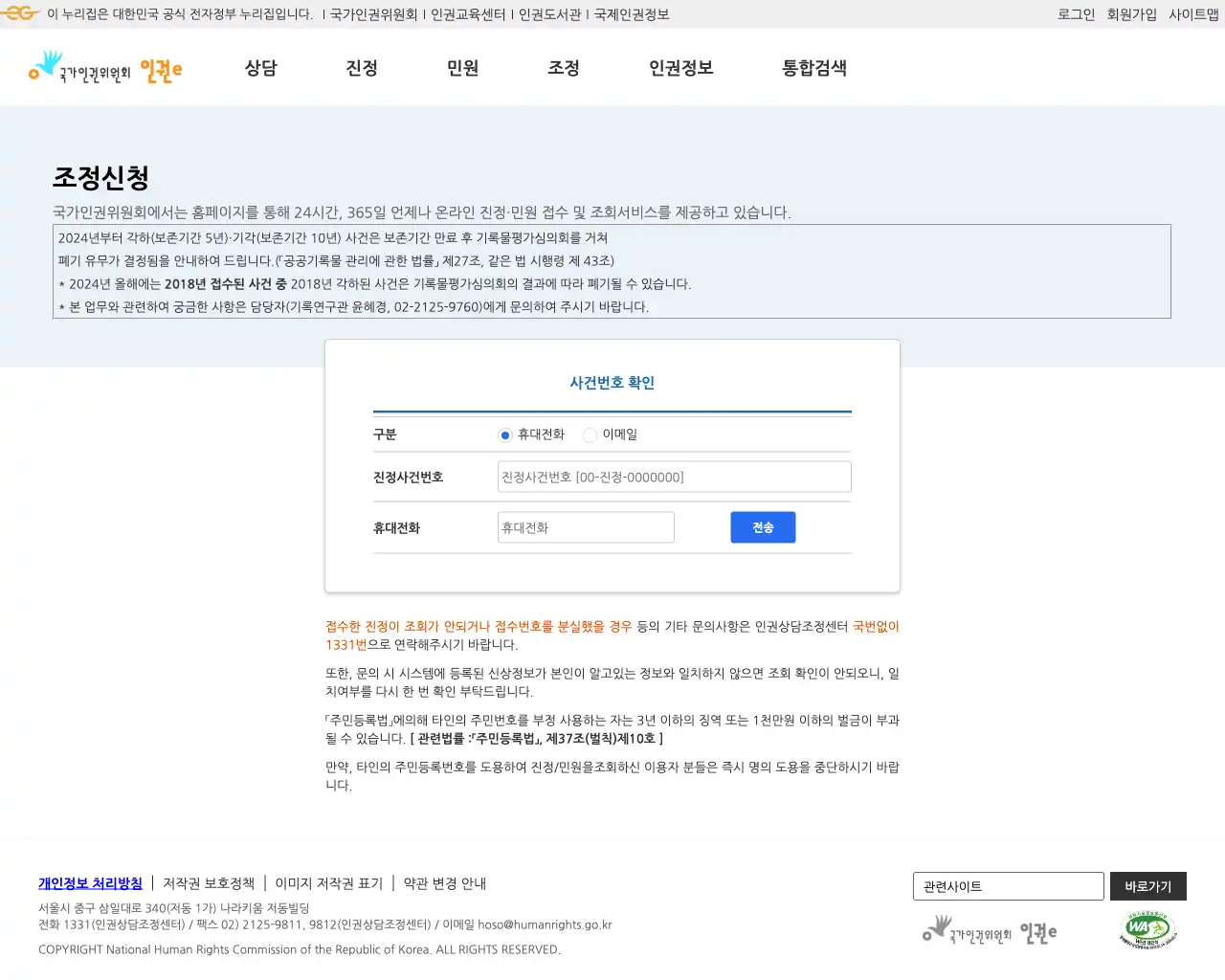
Task: Open the 인권정보 menu
Action: click(x=679, y=68)
